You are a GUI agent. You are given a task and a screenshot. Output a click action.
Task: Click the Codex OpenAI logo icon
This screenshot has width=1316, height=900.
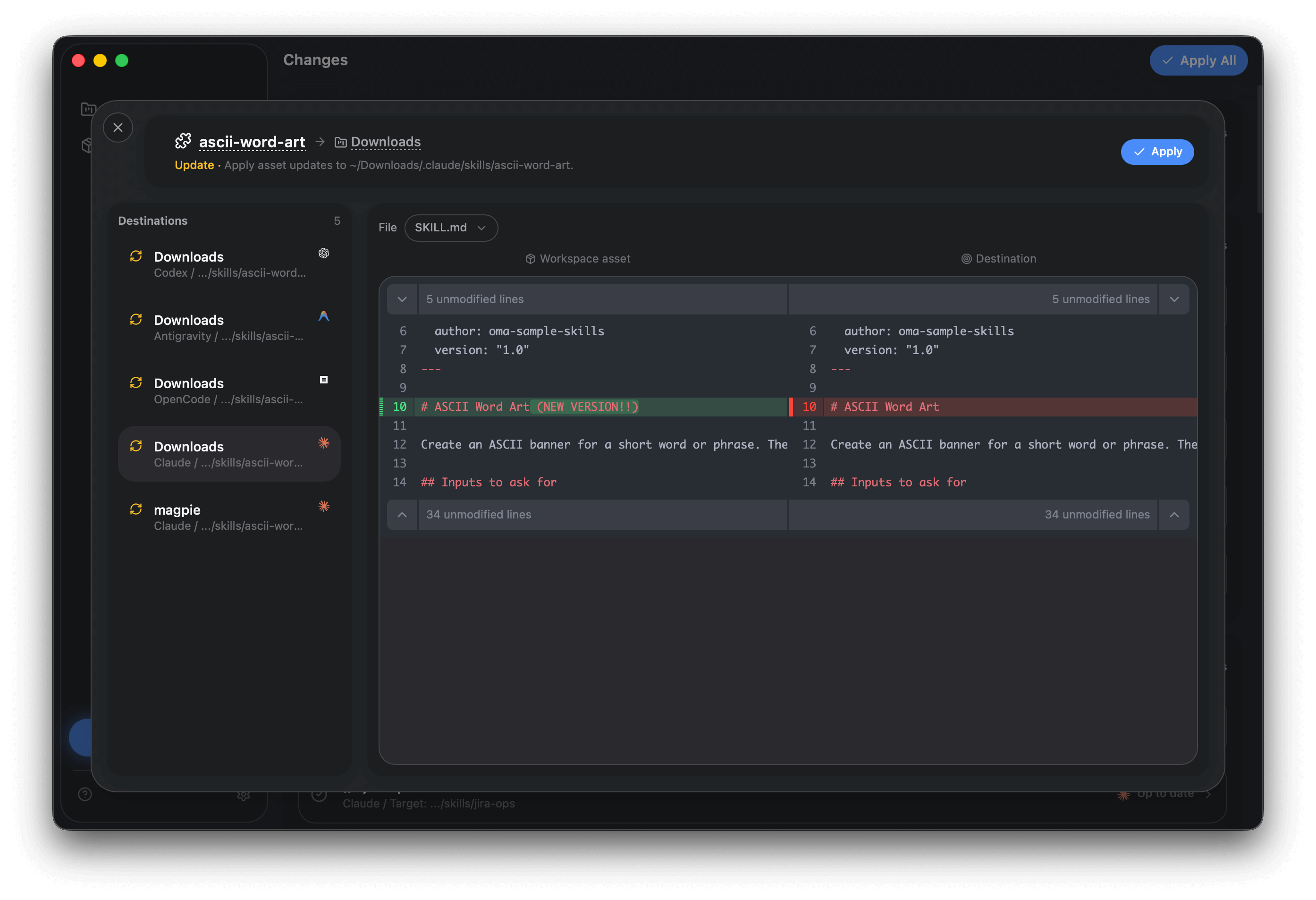(x=324, y=253)
